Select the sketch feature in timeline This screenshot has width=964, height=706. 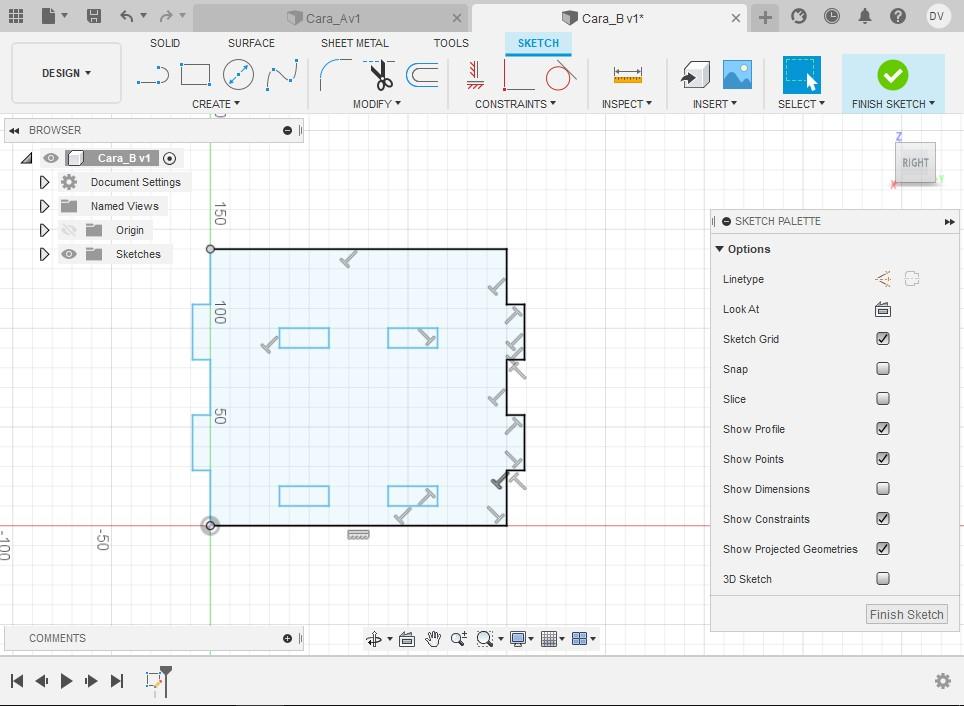tap(154, 680)
